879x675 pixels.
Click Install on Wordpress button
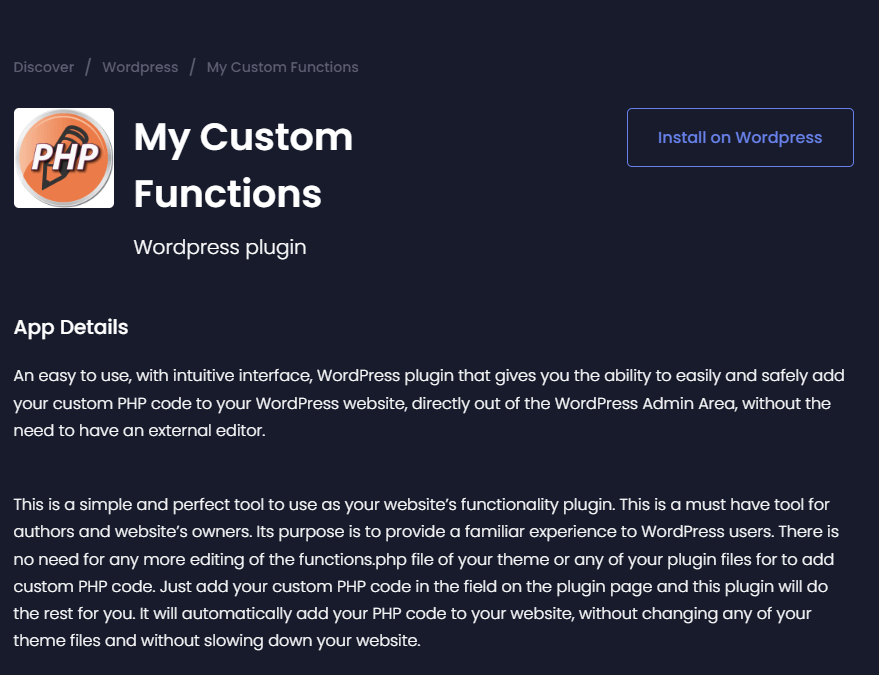[740, 137]
